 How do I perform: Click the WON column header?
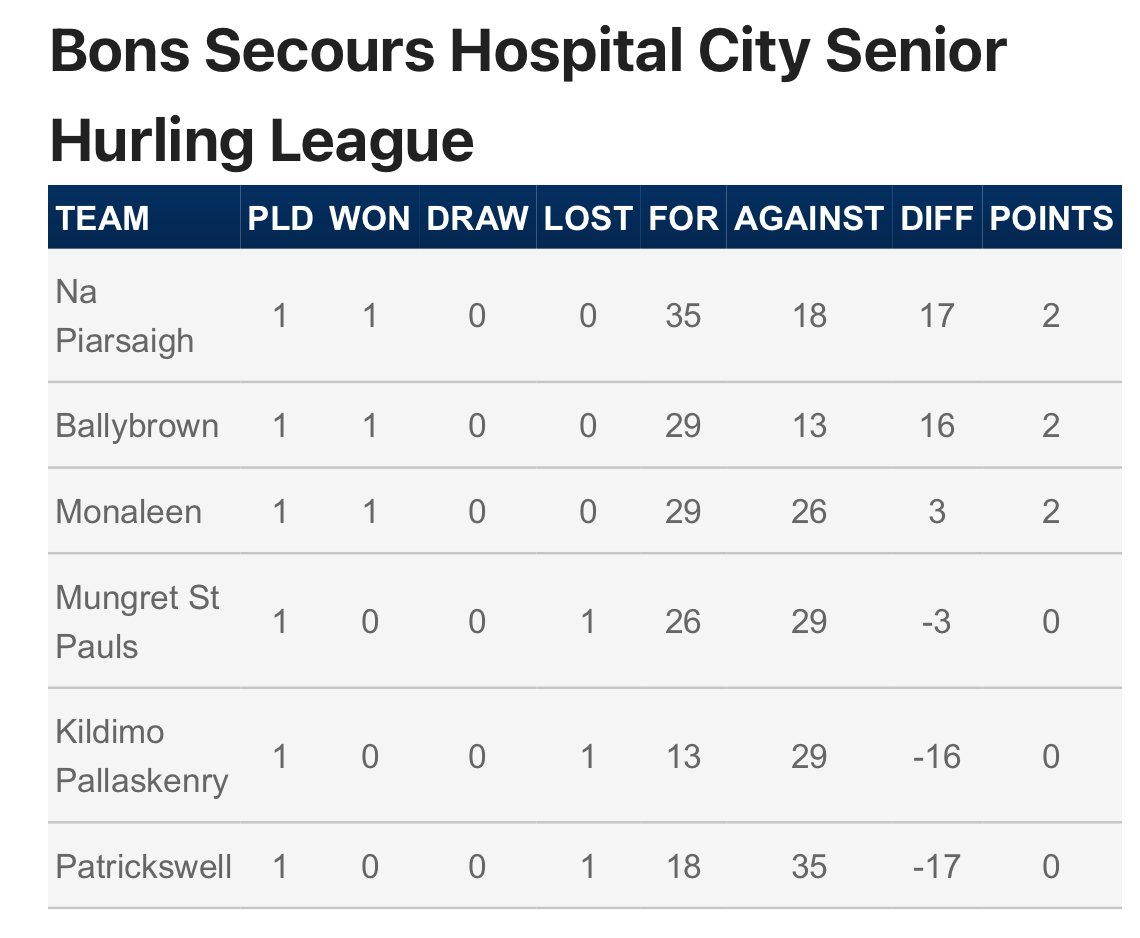tap(369, 218)
